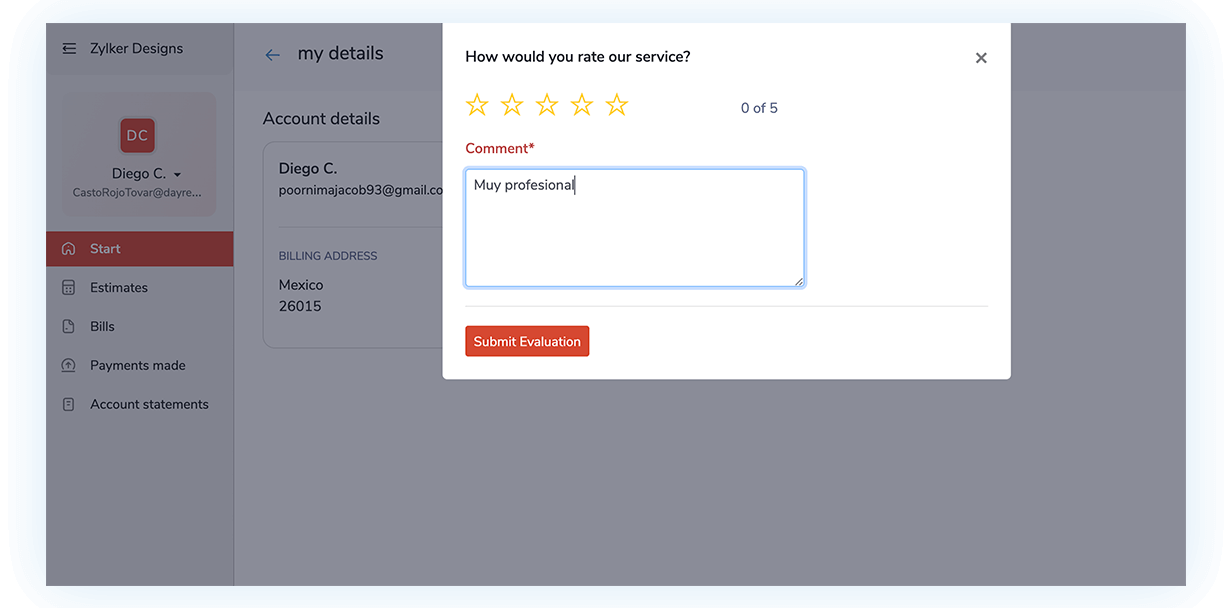Click the Start home icon
Image resolution: width=1231 pixels, height=608 pixels.
67,248
